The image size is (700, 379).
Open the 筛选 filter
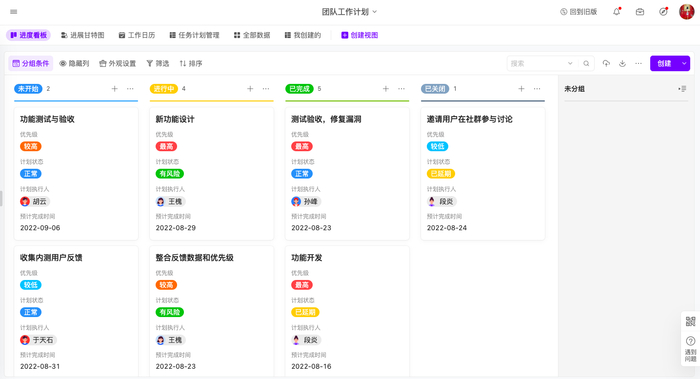(158, 63)
